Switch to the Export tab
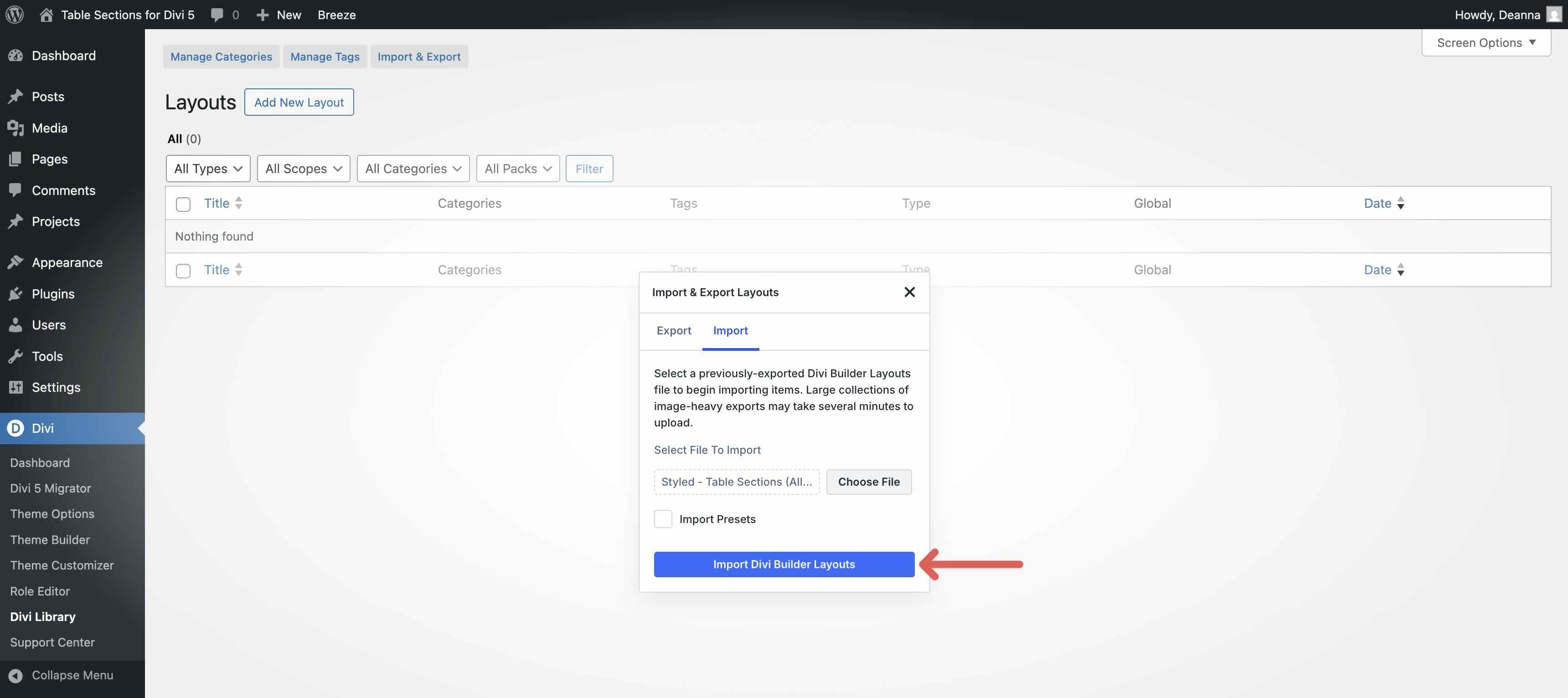Image resolution: width=1568 pixels, height=698 pixels. click(x=674, y=330)
